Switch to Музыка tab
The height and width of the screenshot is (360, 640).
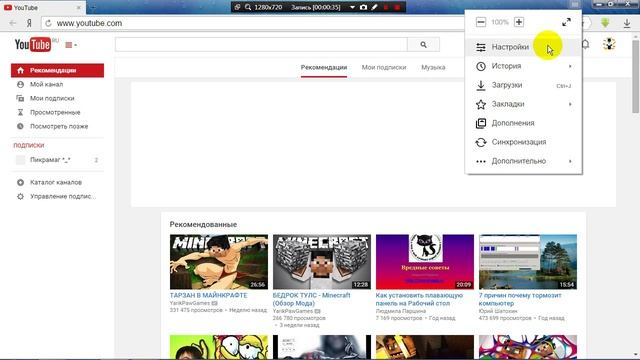click(x=433, y=67)
